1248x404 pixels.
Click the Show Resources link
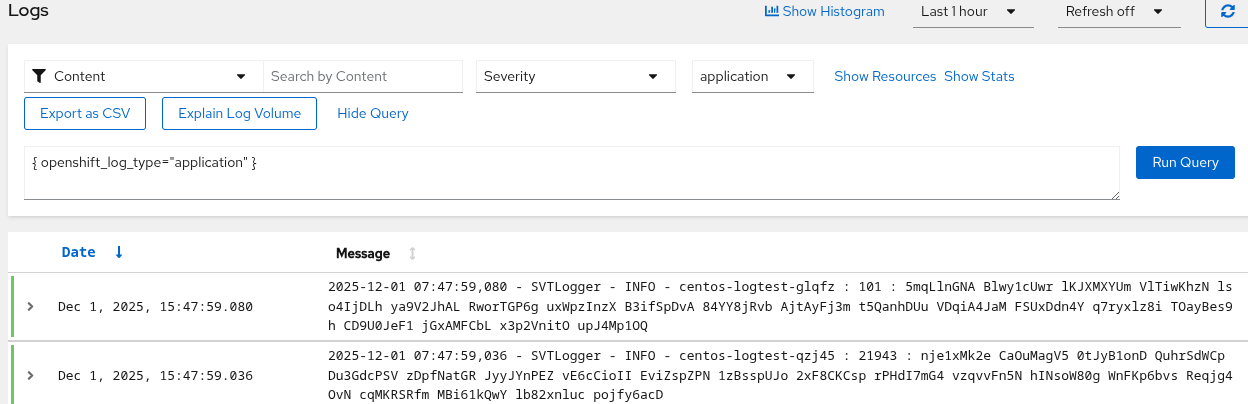[x=885, y=76]
